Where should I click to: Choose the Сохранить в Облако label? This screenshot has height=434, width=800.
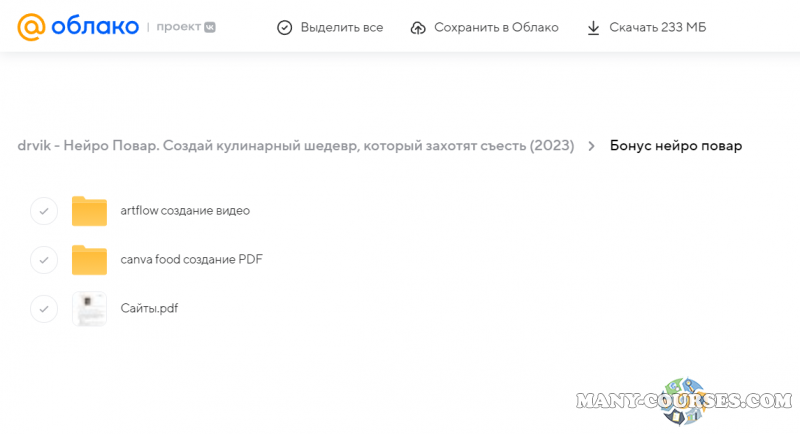[496, 28]
